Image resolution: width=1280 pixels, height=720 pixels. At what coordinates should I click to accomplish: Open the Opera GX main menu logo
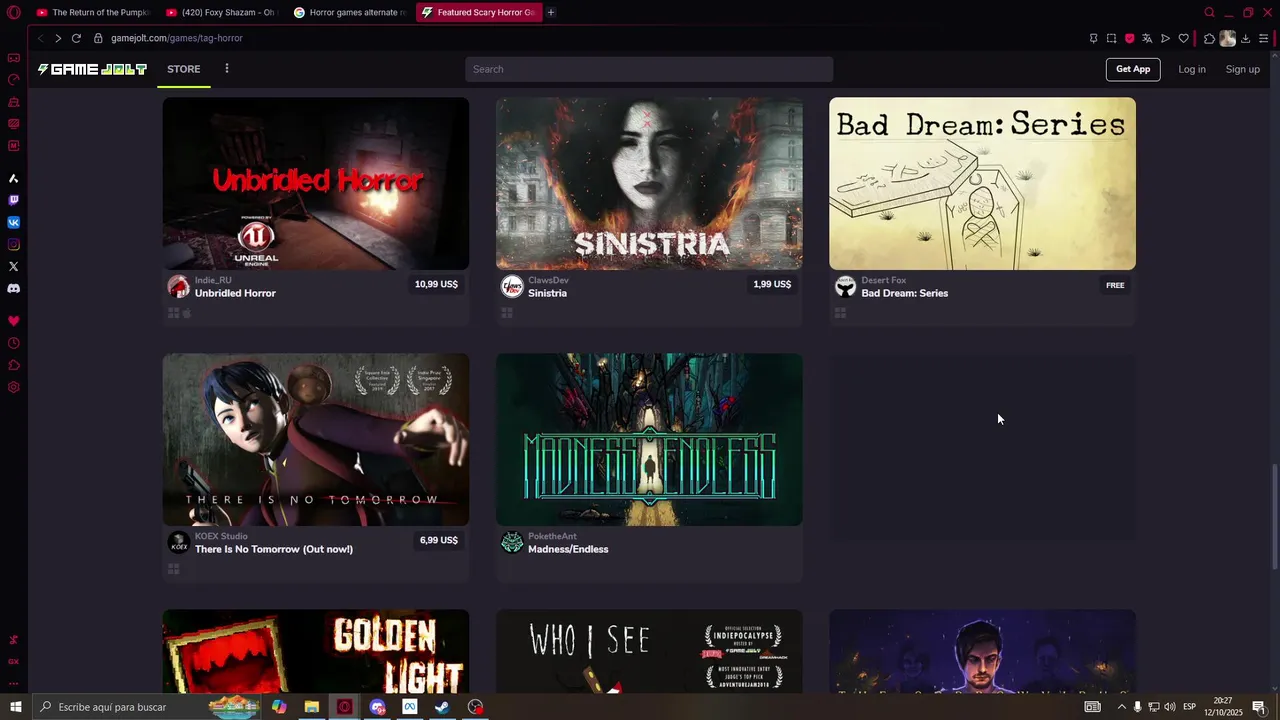[13, 12]
